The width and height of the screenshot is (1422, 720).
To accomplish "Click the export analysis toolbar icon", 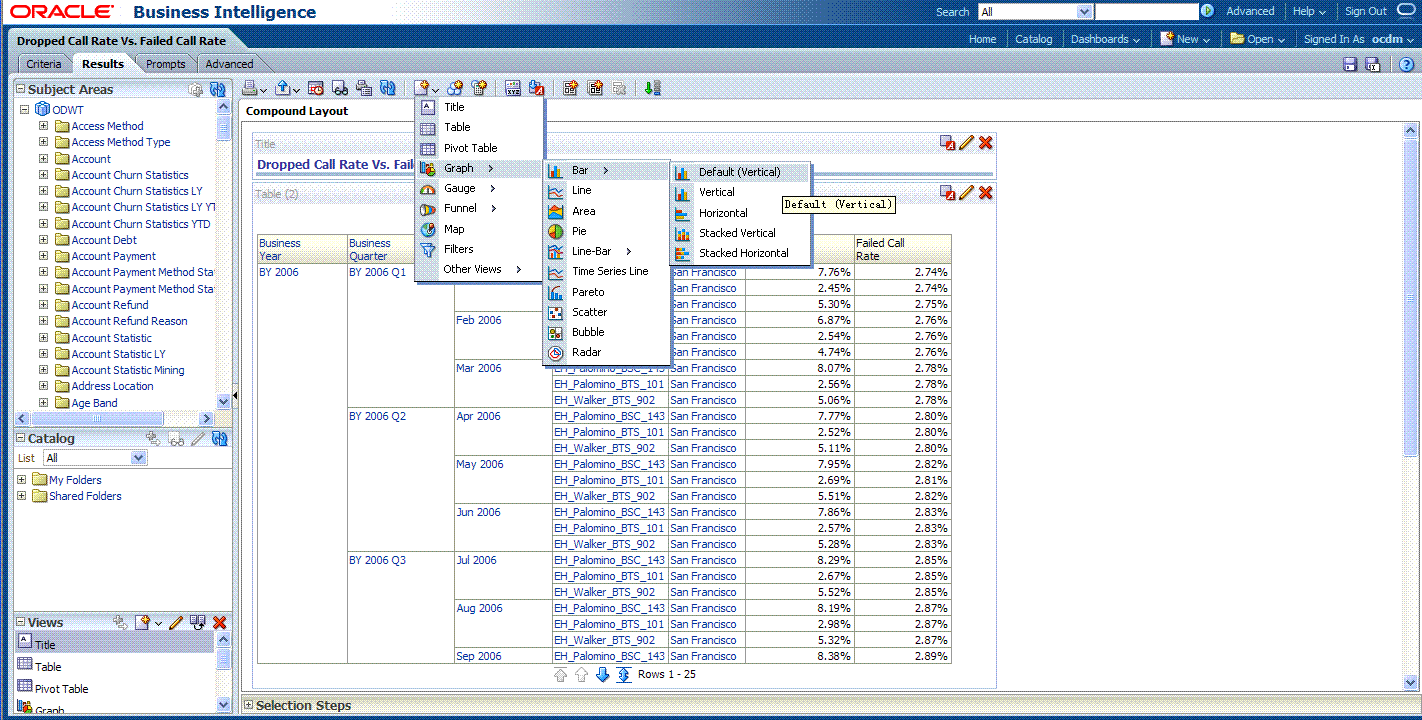I will point(282,88).
